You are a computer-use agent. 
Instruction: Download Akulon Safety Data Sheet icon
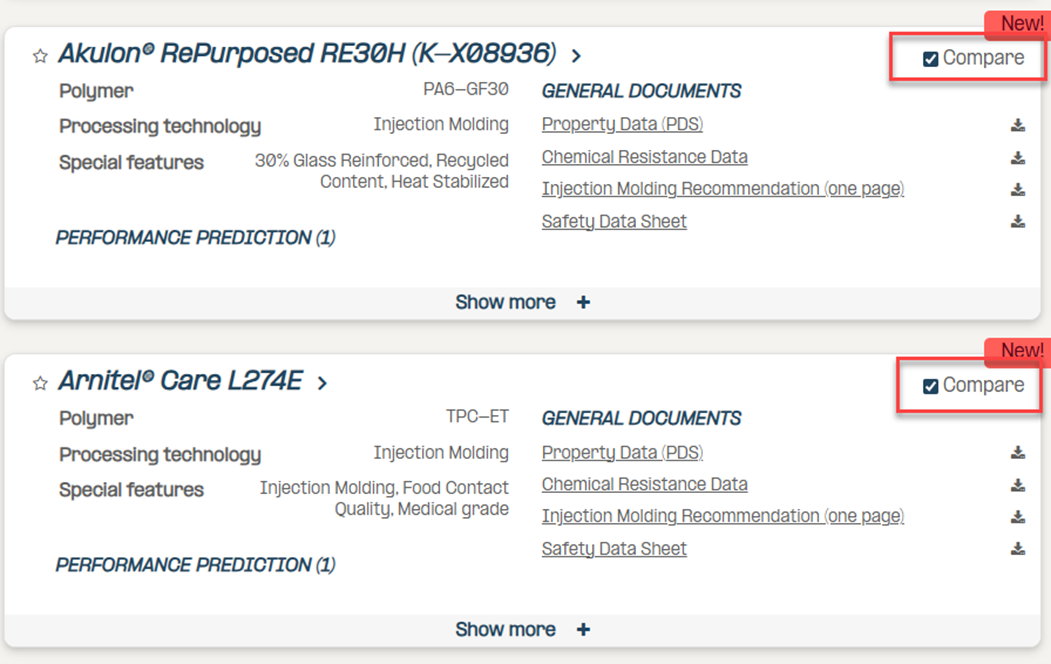[1017, 221]
